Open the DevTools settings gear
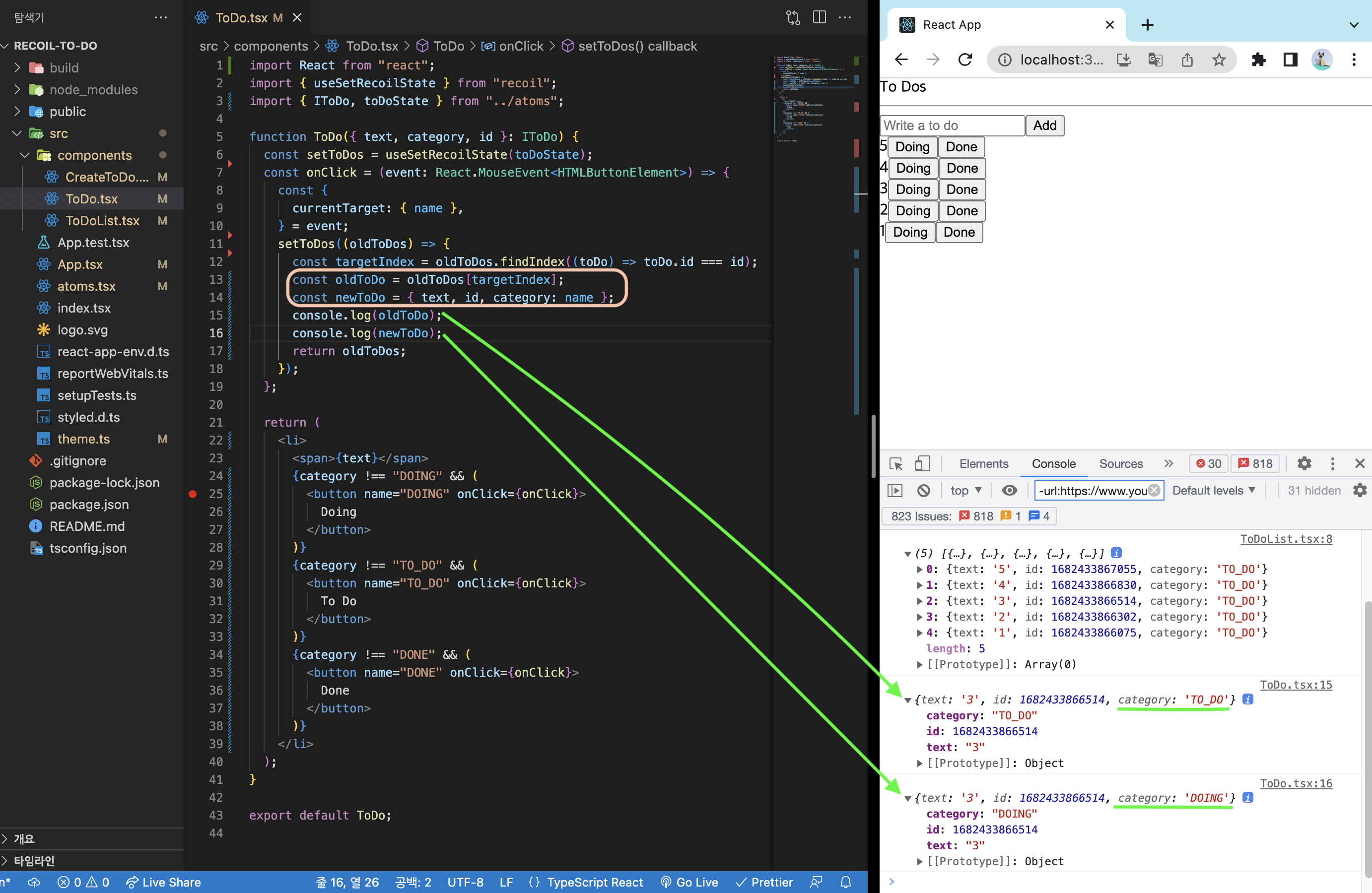The height and width of the screenshot is (893, 1372). [x=1304, y=464]
